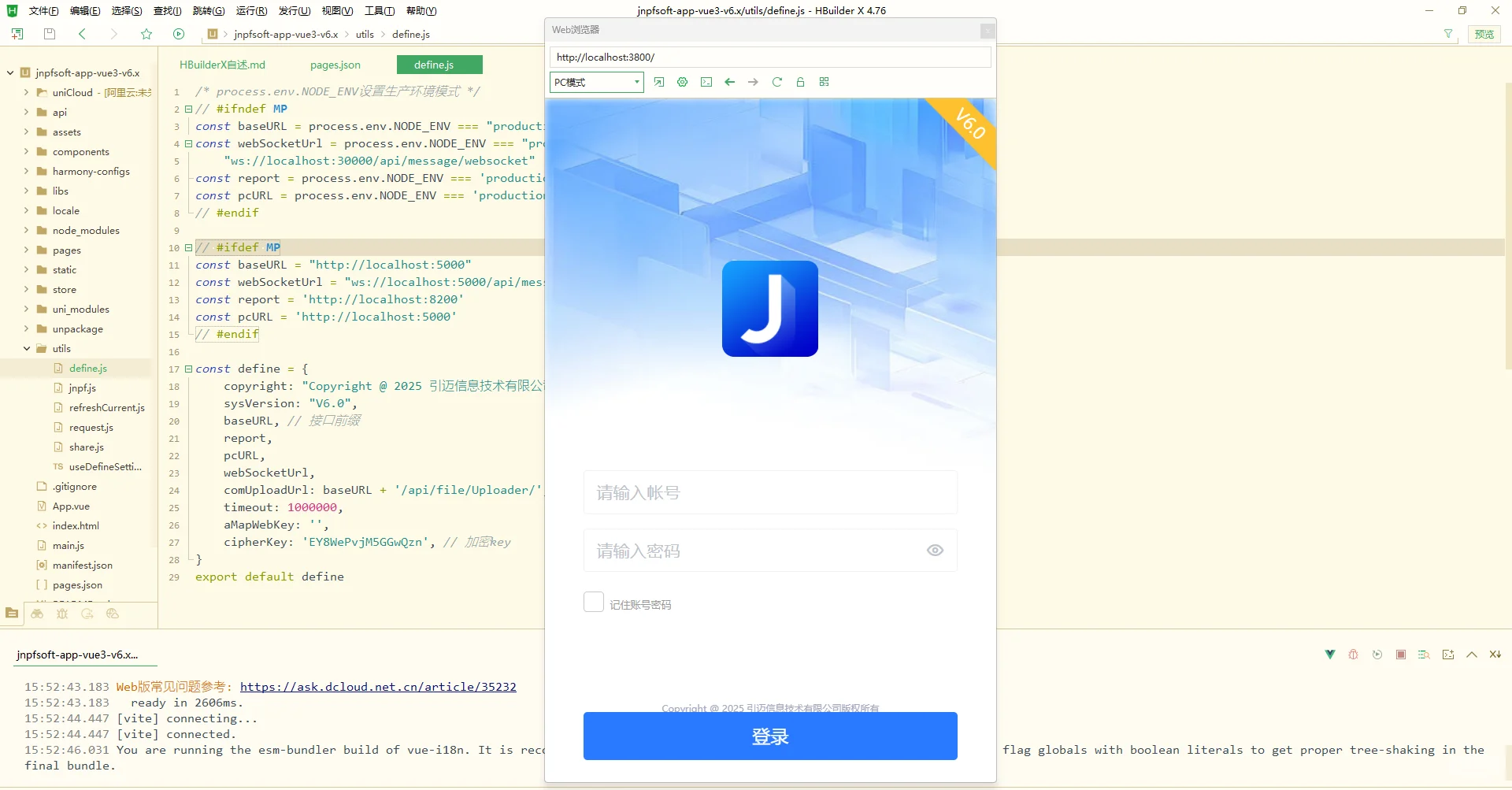Click the QR code icon in browser toolbar

coord(824,82)
